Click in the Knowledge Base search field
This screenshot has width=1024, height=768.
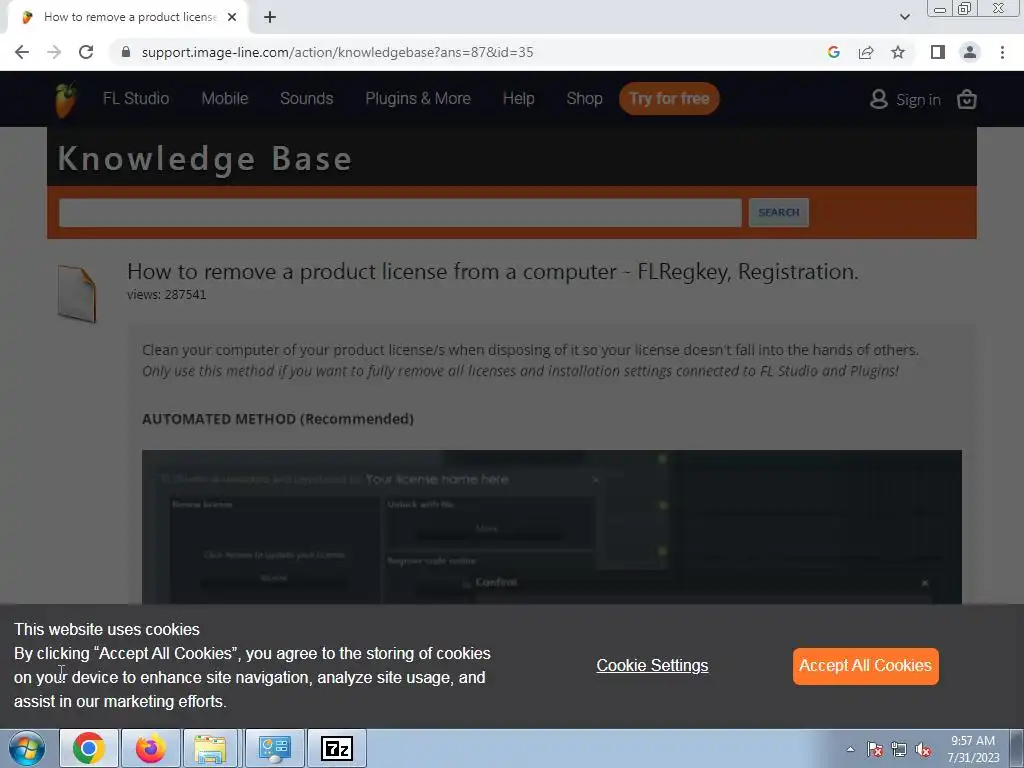[400, 213]
